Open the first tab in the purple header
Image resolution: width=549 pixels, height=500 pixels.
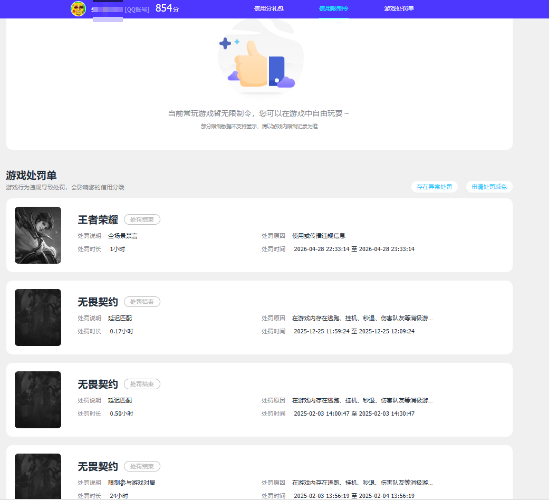269,8
